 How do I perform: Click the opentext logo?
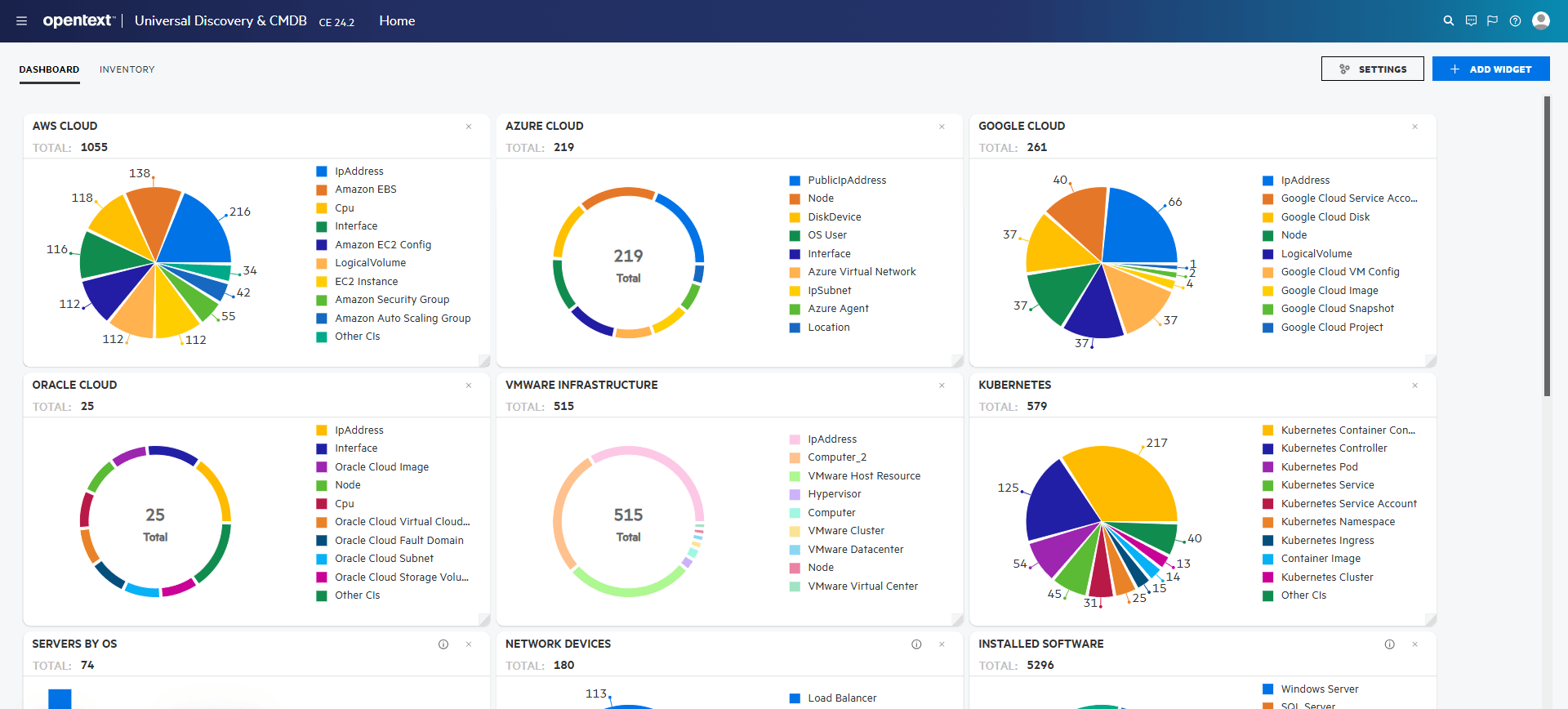79,20
